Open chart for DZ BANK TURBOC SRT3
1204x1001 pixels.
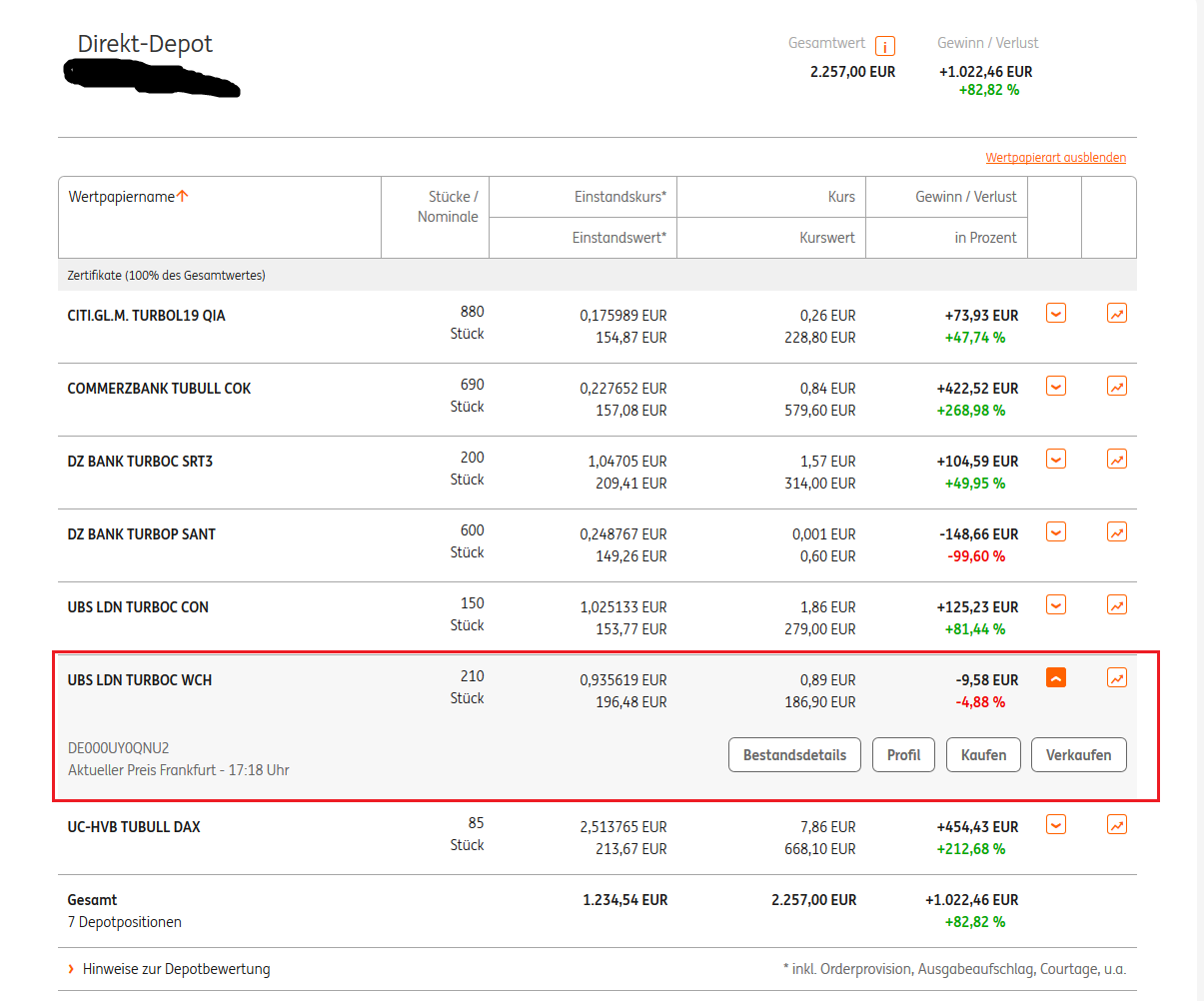coord(1117,460)
